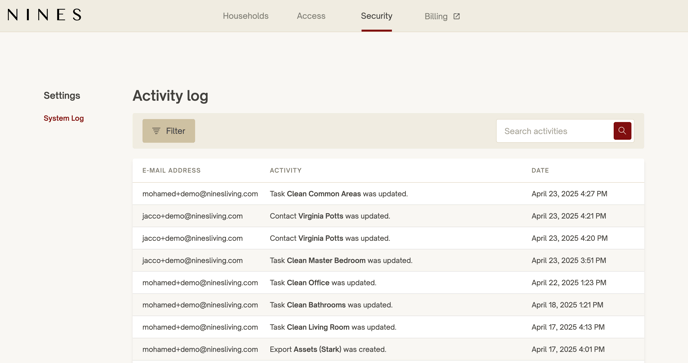The width and height of the screenshot is (688, 363).
Task: Click date April 22, 2025 1:23 PM
Action: pos(569,283)
